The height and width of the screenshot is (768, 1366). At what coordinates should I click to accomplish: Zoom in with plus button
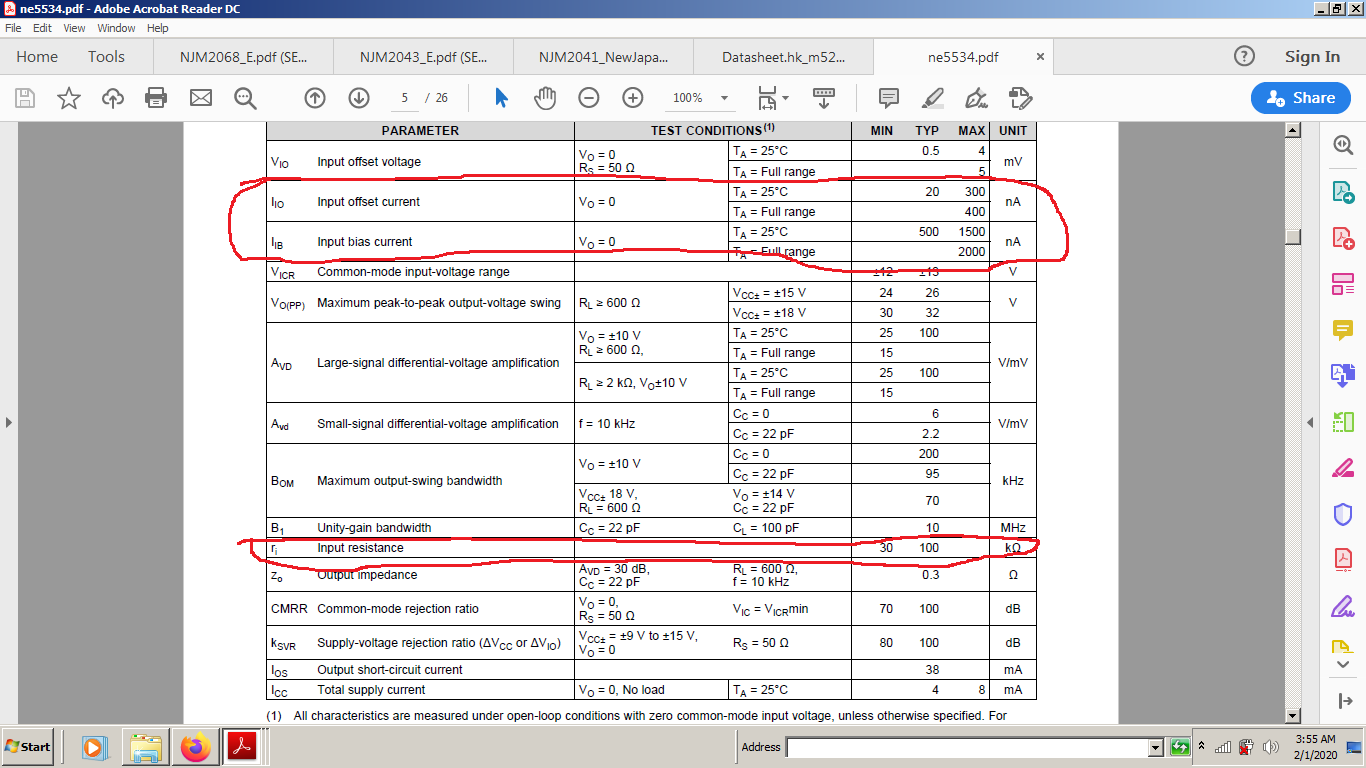click(633, 98)
